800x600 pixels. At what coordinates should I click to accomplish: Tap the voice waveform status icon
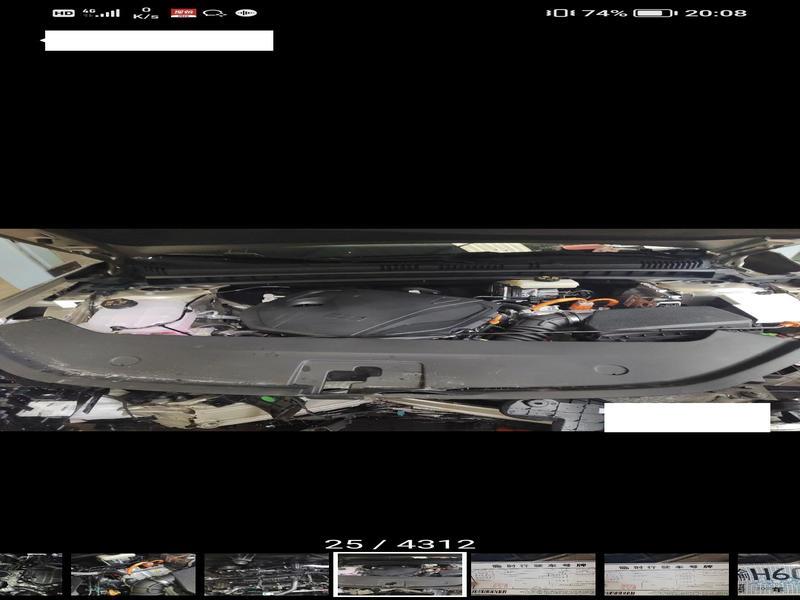click(x=246, y=13)
